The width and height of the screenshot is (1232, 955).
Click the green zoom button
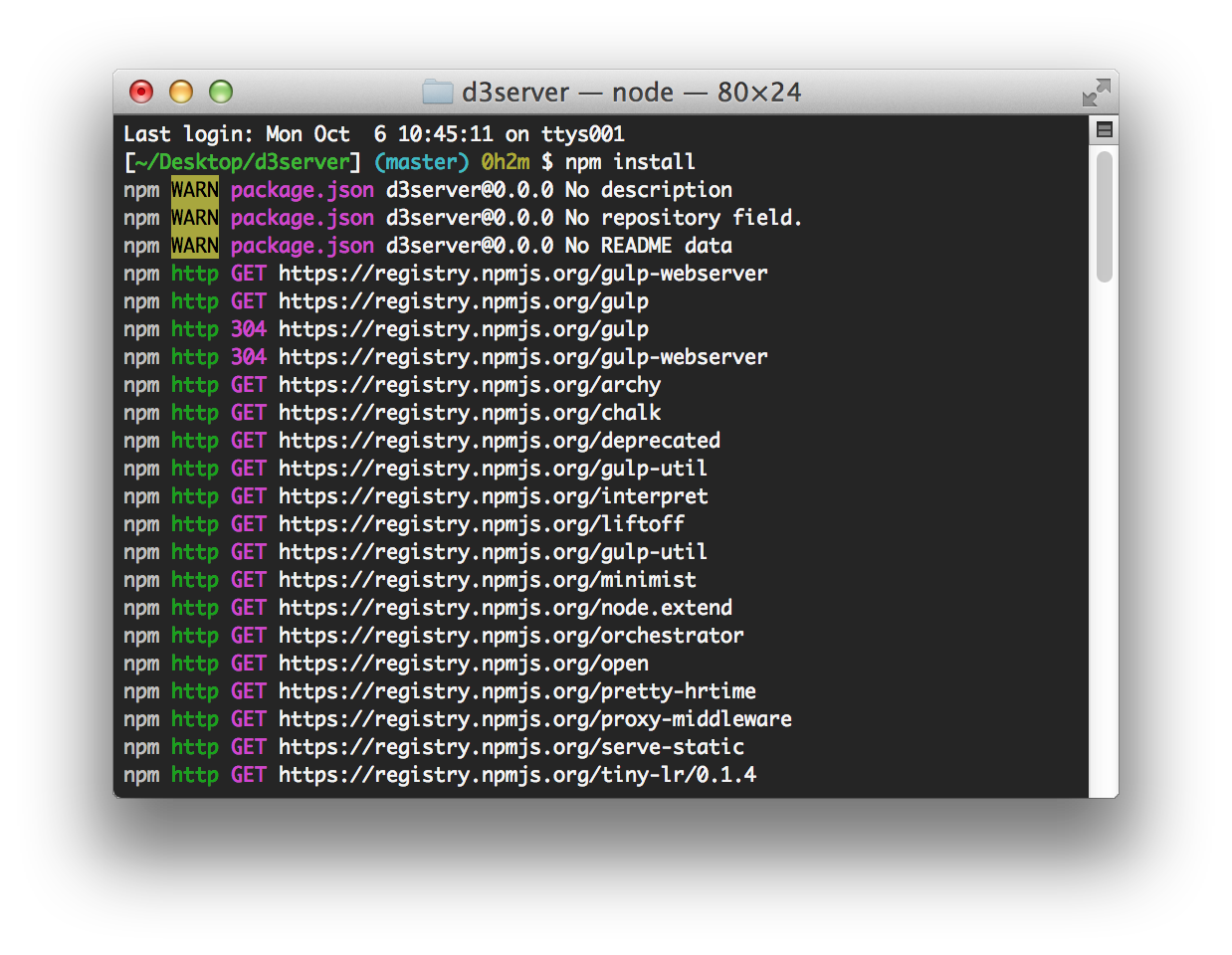221,93
